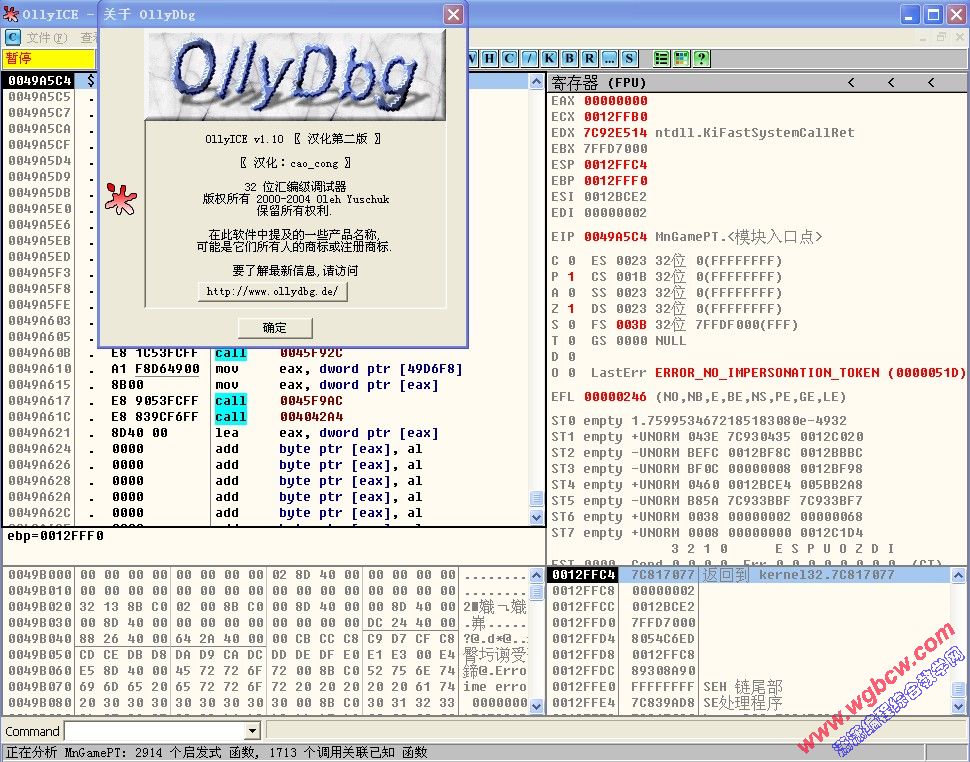Screen dimensions: 970x762
Task: Select disassembly address 0049A5C4
Action: coord(40,80)
